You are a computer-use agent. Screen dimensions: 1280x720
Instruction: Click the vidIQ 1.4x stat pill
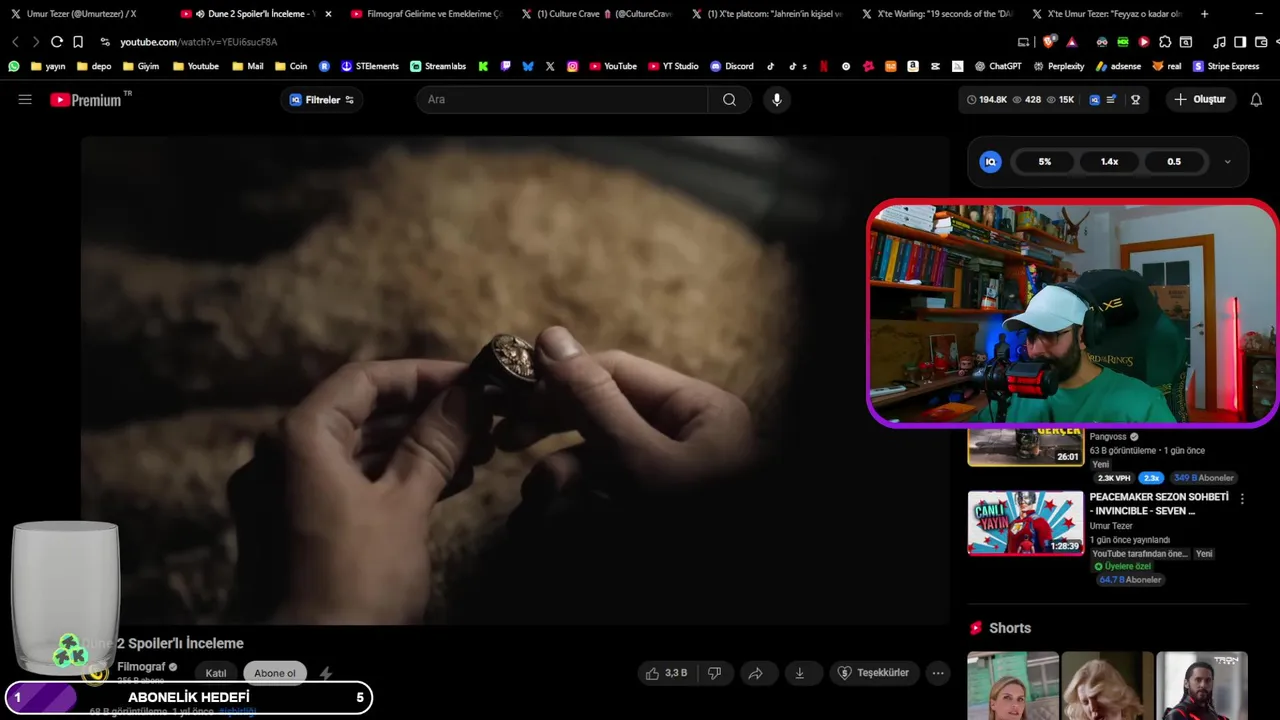click(x=1110, y=162)
